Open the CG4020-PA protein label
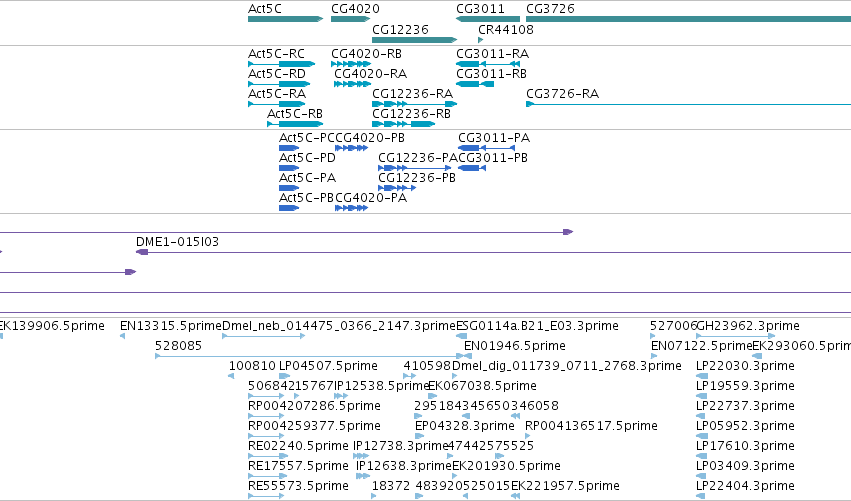This screenshot has height=501, width=851. click(x=371, y=198)
